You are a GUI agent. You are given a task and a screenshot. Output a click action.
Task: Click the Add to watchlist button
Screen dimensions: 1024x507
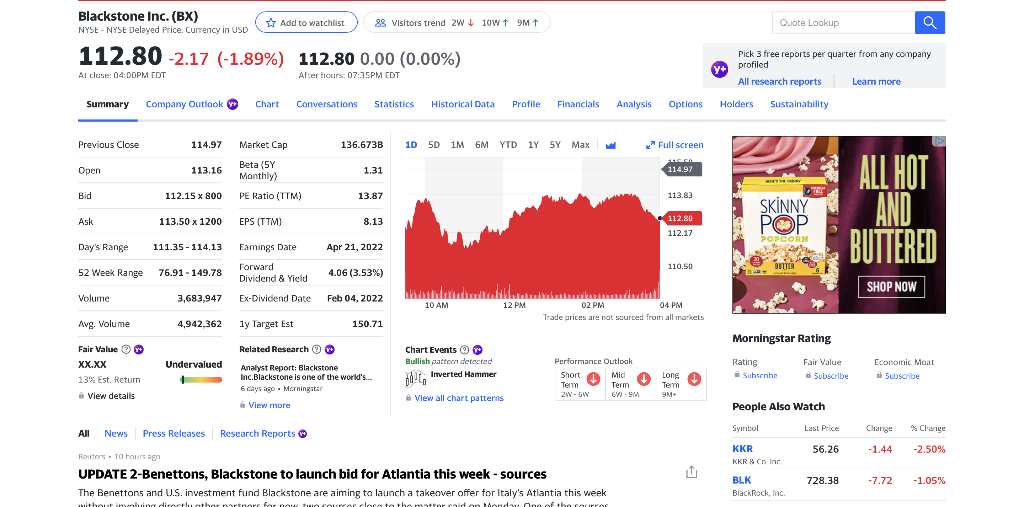point(306,22)
